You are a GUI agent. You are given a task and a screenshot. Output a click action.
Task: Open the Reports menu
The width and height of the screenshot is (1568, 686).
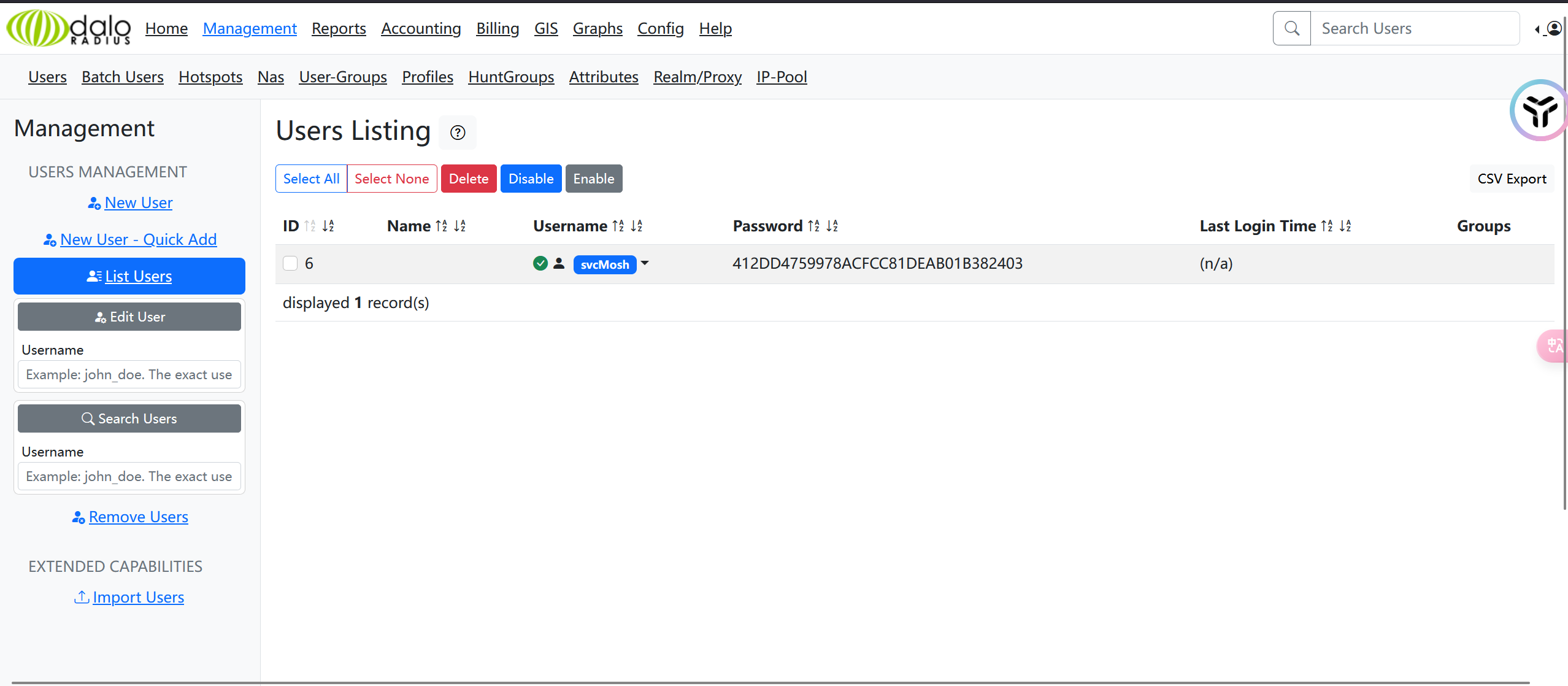pyautogui.click(x=339, y=28)
